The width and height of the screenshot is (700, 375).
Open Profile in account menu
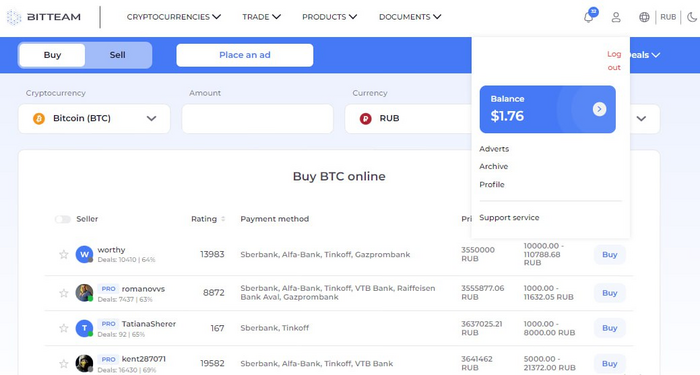pyautogui.click(x=492, y=185)
